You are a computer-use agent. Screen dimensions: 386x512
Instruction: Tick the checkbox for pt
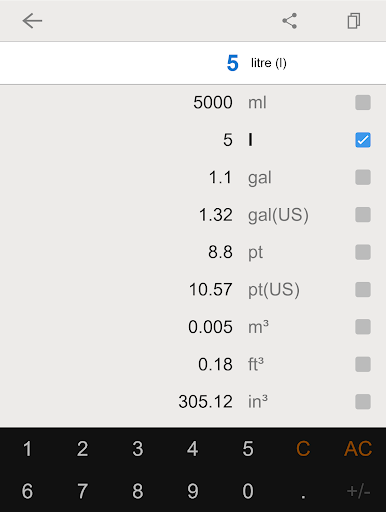(363, 252)
